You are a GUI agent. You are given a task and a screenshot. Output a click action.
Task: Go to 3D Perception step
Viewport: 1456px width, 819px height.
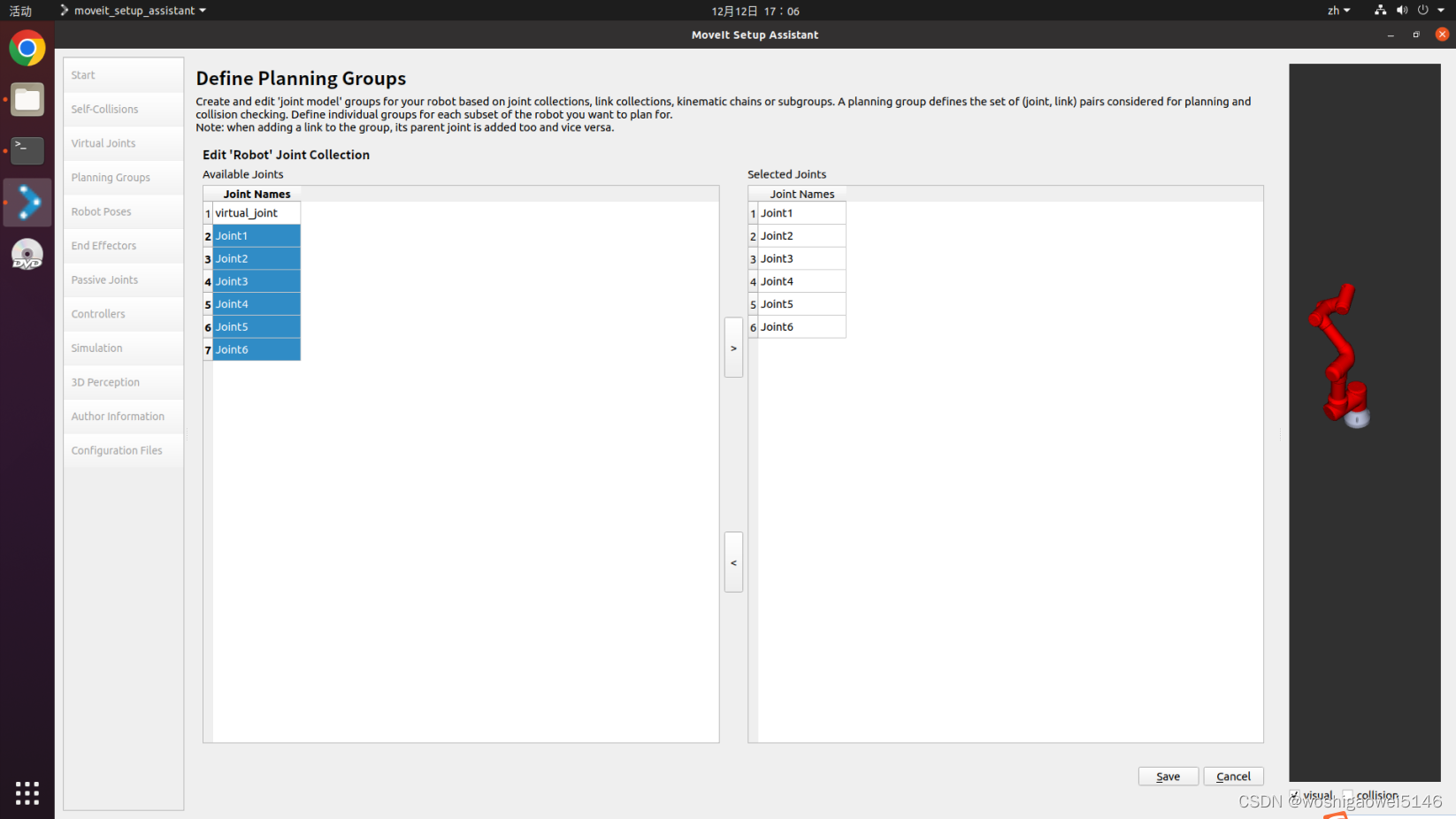(124, 382)
